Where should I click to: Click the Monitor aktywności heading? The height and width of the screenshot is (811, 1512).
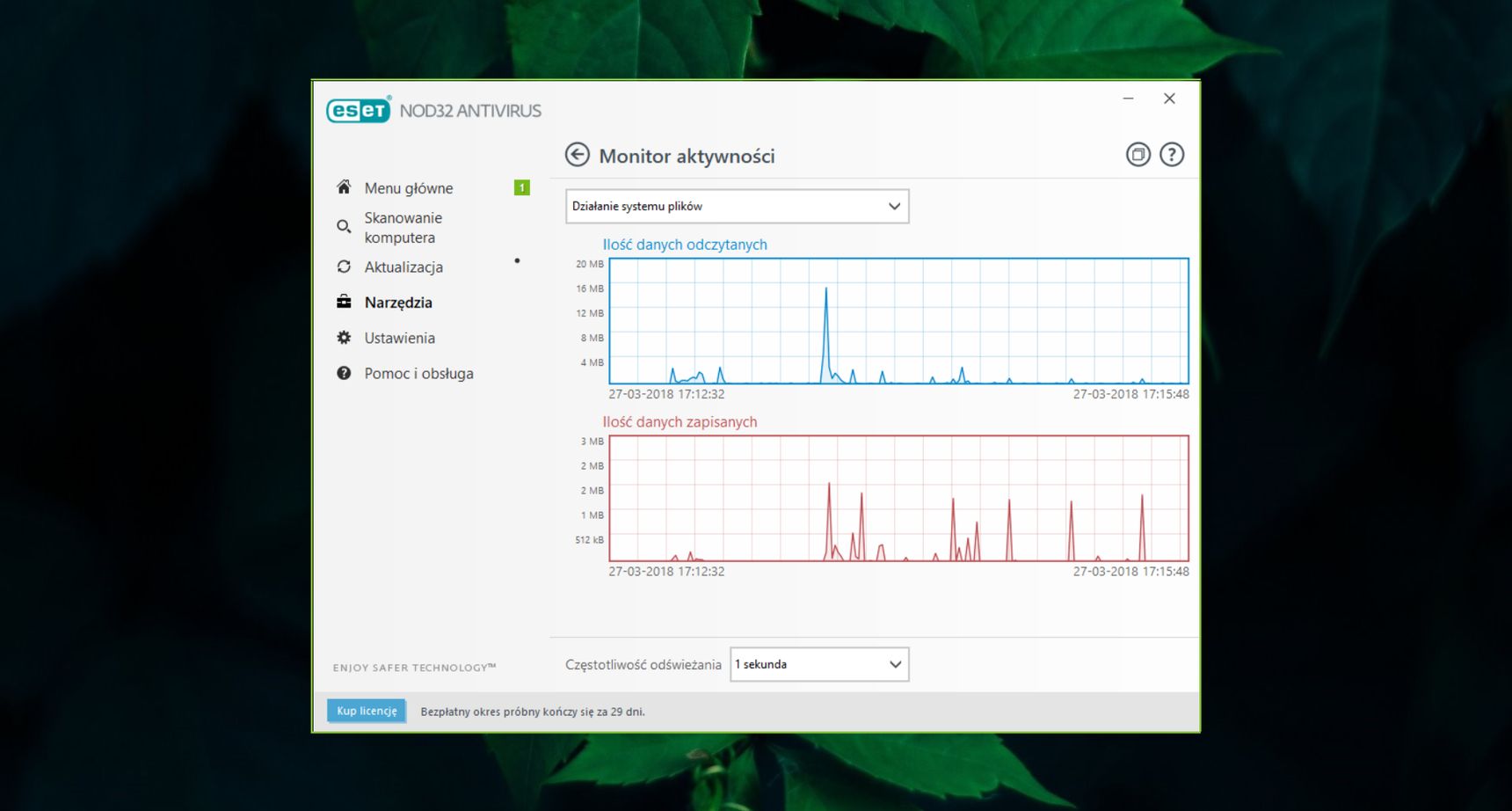[687, 156]
